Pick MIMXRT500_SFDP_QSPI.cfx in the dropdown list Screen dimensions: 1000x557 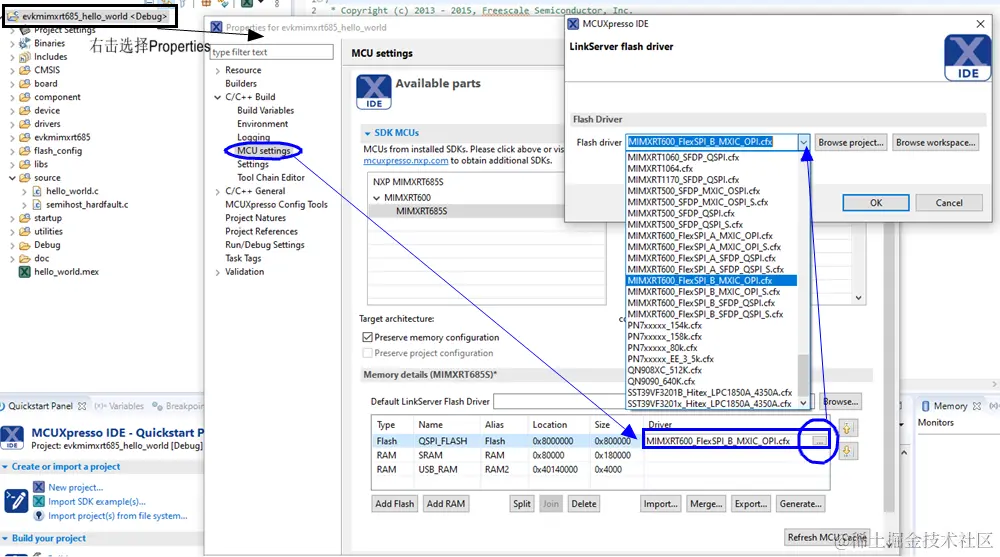tap(681, 213)
